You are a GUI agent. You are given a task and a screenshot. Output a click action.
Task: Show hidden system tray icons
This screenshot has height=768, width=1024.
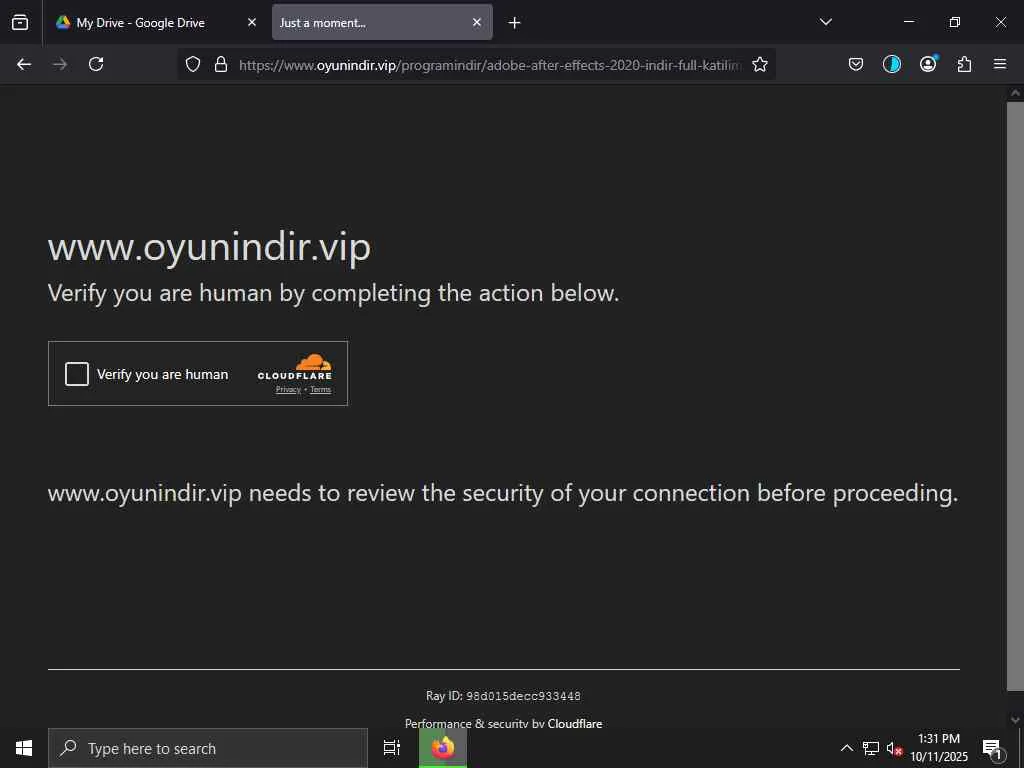[x=846, y=748]
